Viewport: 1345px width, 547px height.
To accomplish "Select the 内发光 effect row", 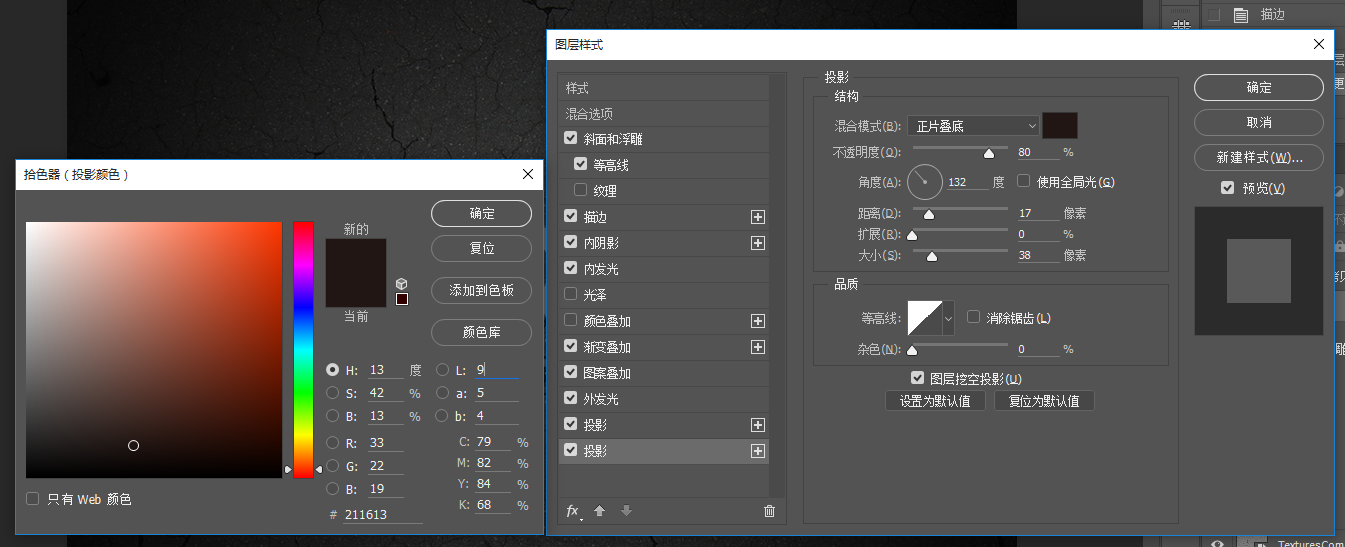I will click(x=663, y=269).
